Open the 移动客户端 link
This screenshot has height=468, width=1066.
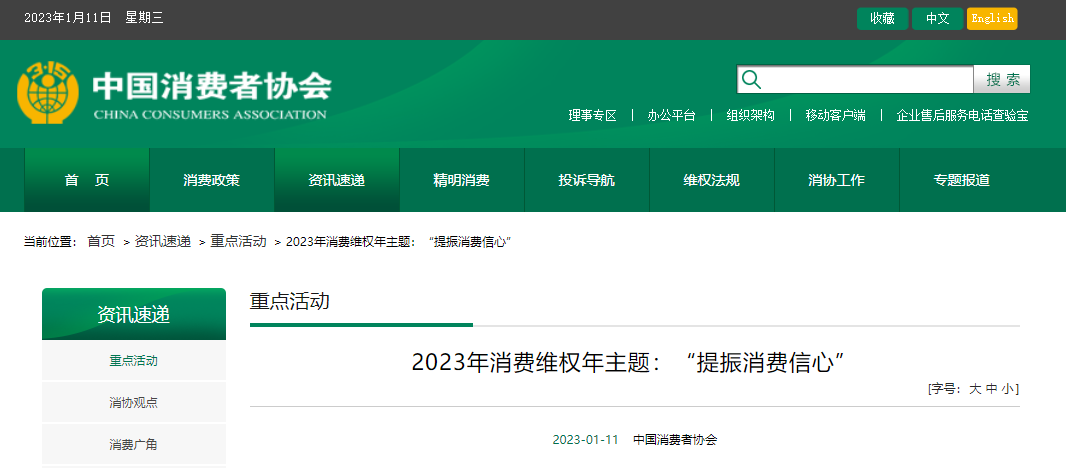[836, 116]
